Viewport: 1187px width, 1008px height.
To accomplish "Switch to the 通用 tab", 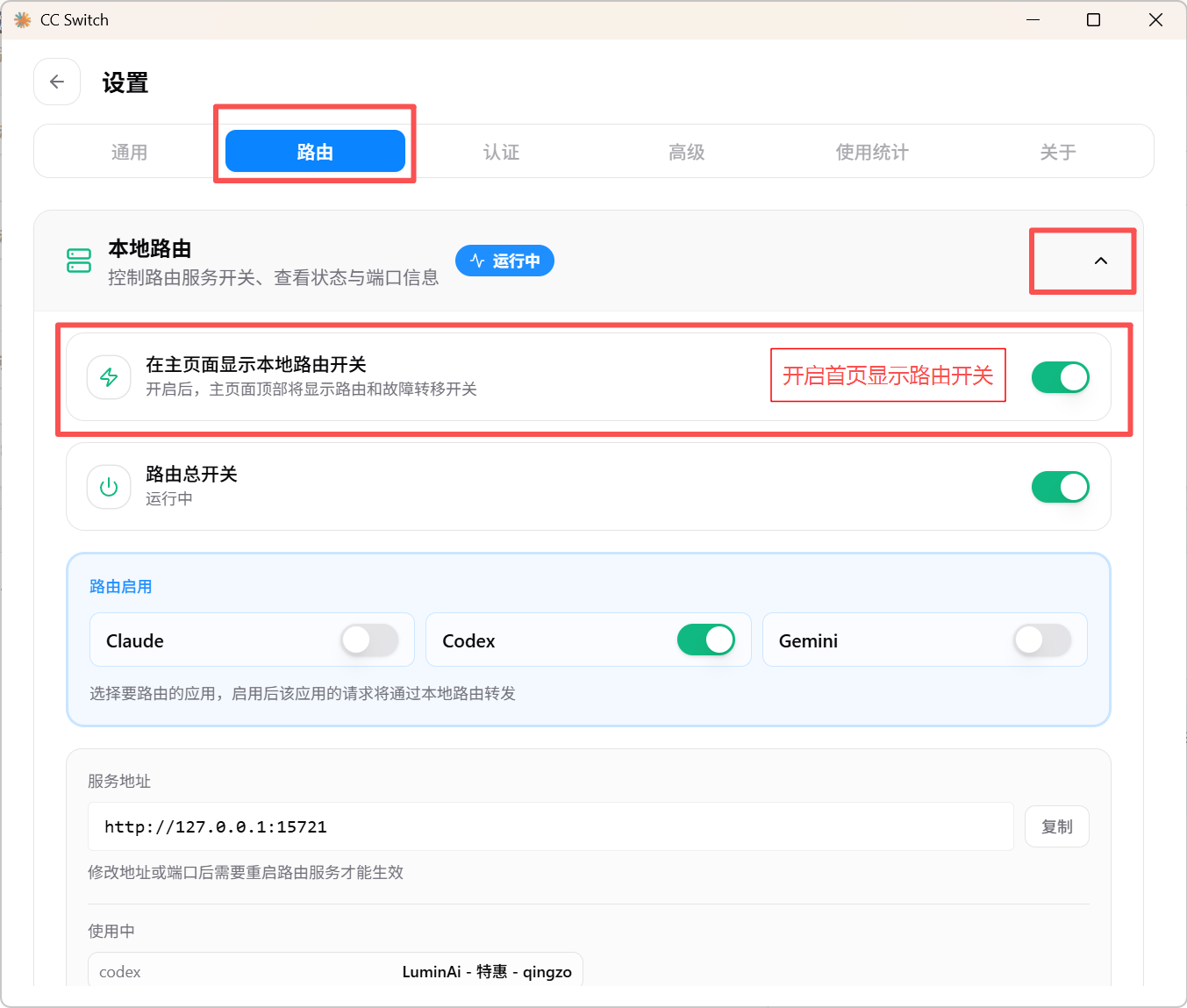I will point(129,152).
